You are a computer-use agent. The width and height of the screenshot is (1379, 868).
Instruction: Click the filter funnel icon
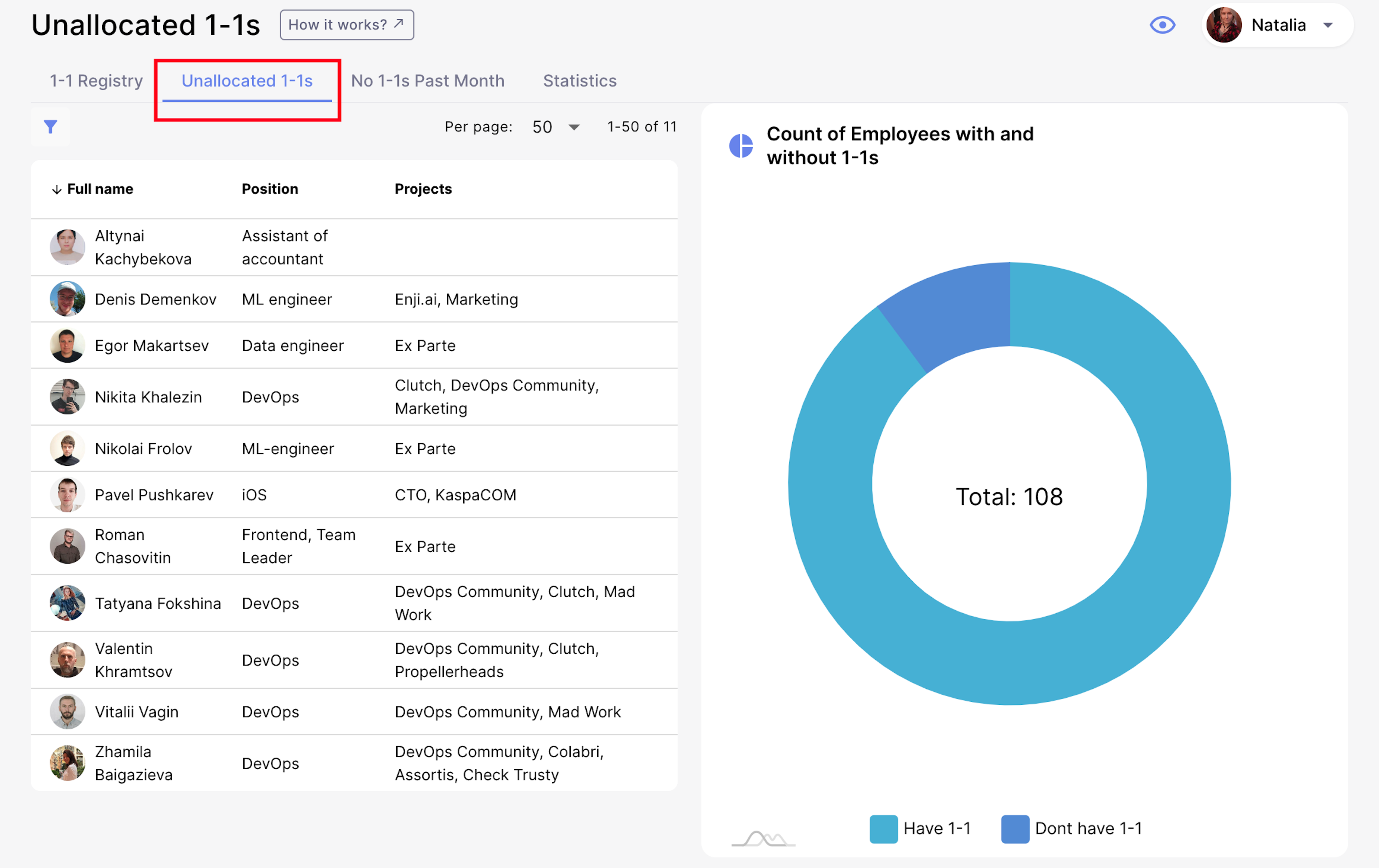point(50,127)
